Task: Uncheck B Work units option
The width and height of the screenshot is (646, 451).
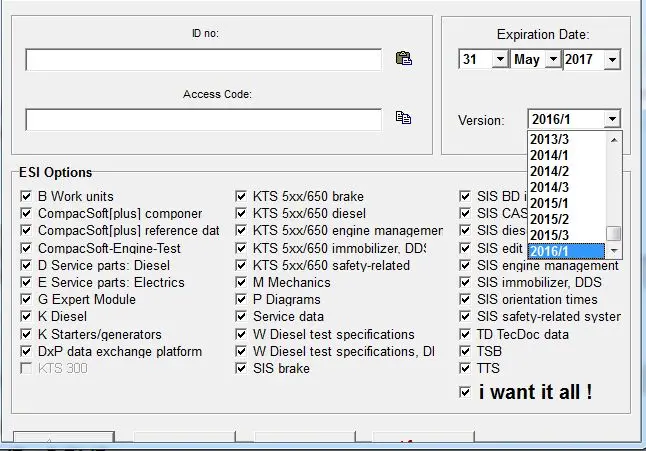Action: (x=26, y=196)
